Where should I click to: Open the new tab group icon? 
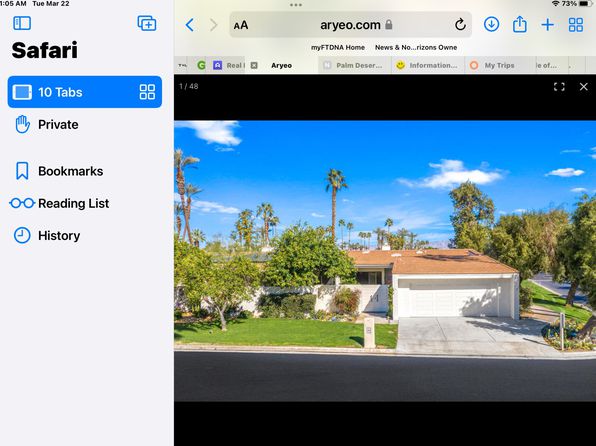[147, 24]
